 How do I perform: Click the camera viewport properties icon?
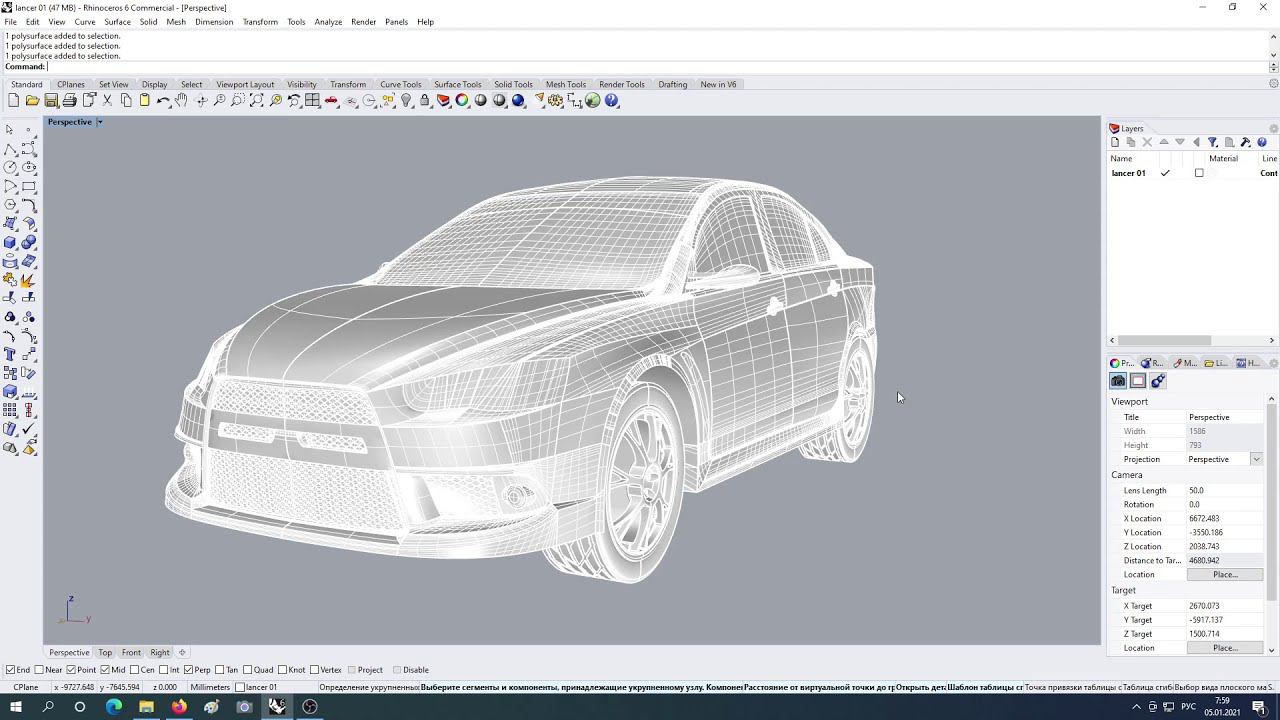tap(1118, 381)
